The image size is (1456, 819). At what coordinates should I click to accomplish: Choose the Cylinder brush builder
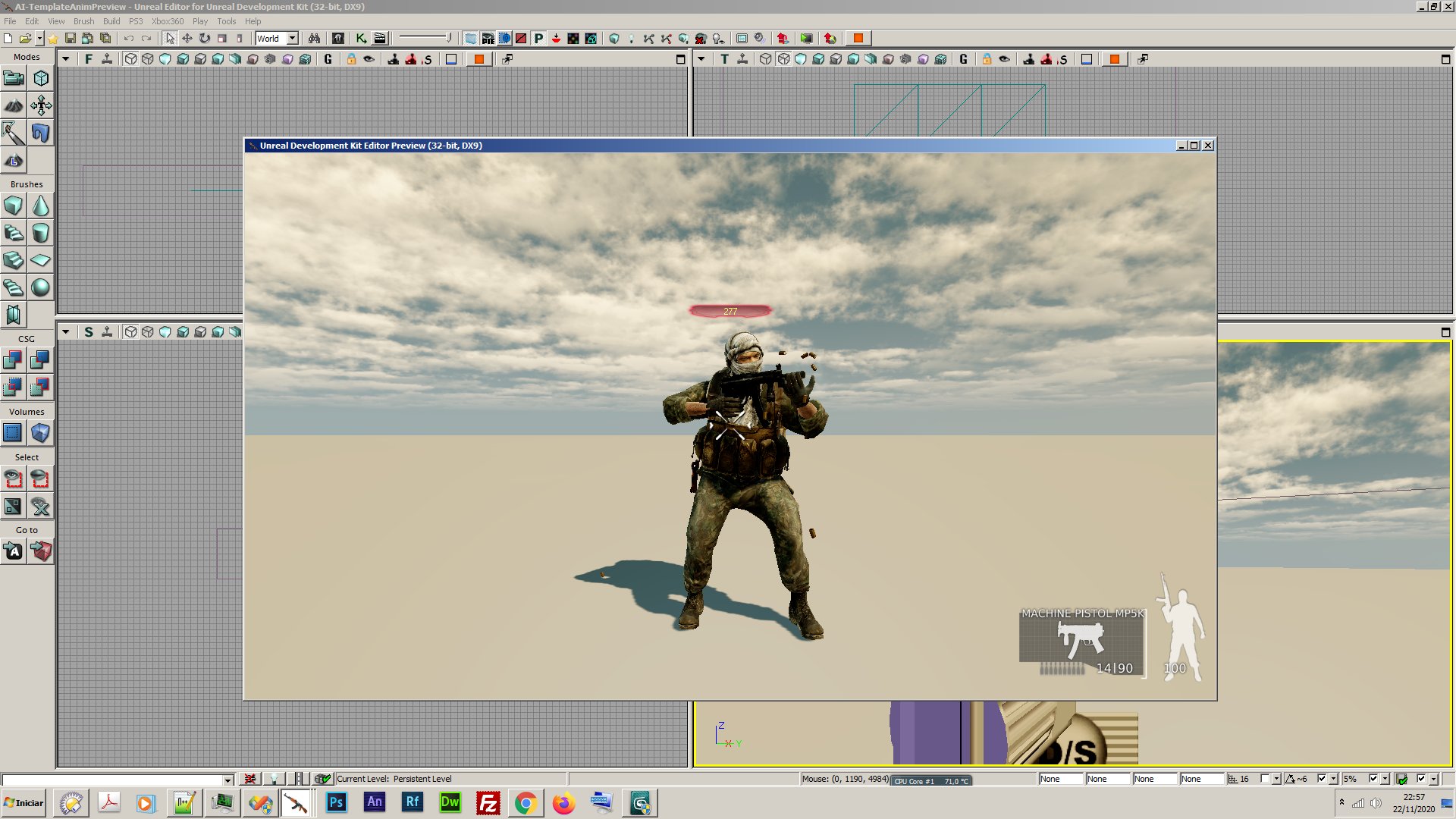[41, 233]
